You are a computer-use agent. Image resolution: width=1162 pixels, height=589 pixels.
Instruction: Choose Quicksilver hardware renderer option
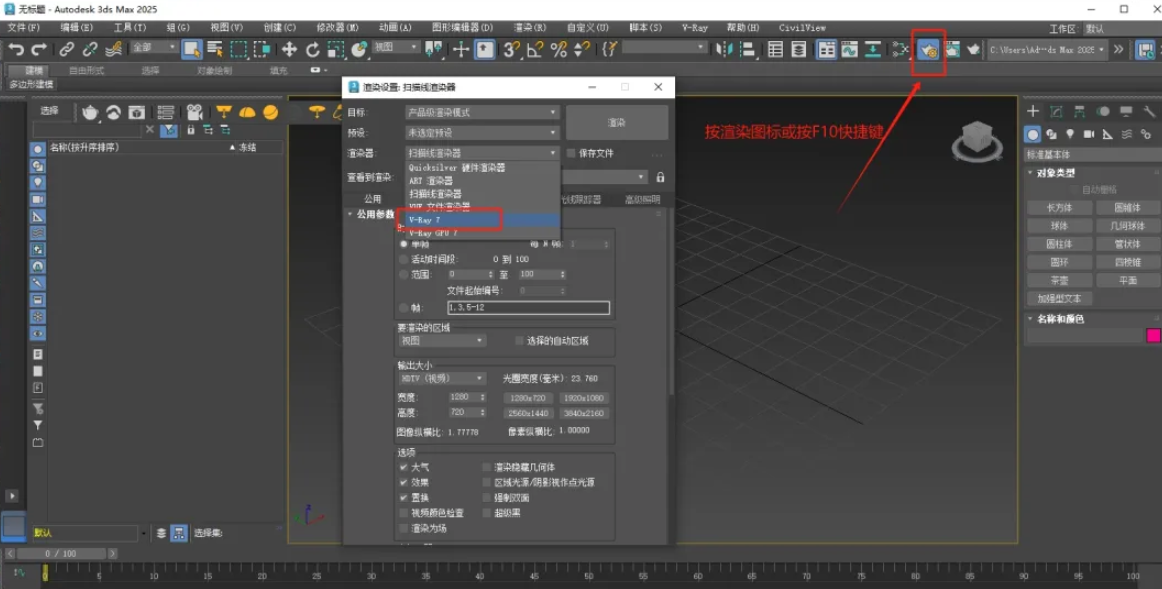pyautogui.click(x=482, y=167)
